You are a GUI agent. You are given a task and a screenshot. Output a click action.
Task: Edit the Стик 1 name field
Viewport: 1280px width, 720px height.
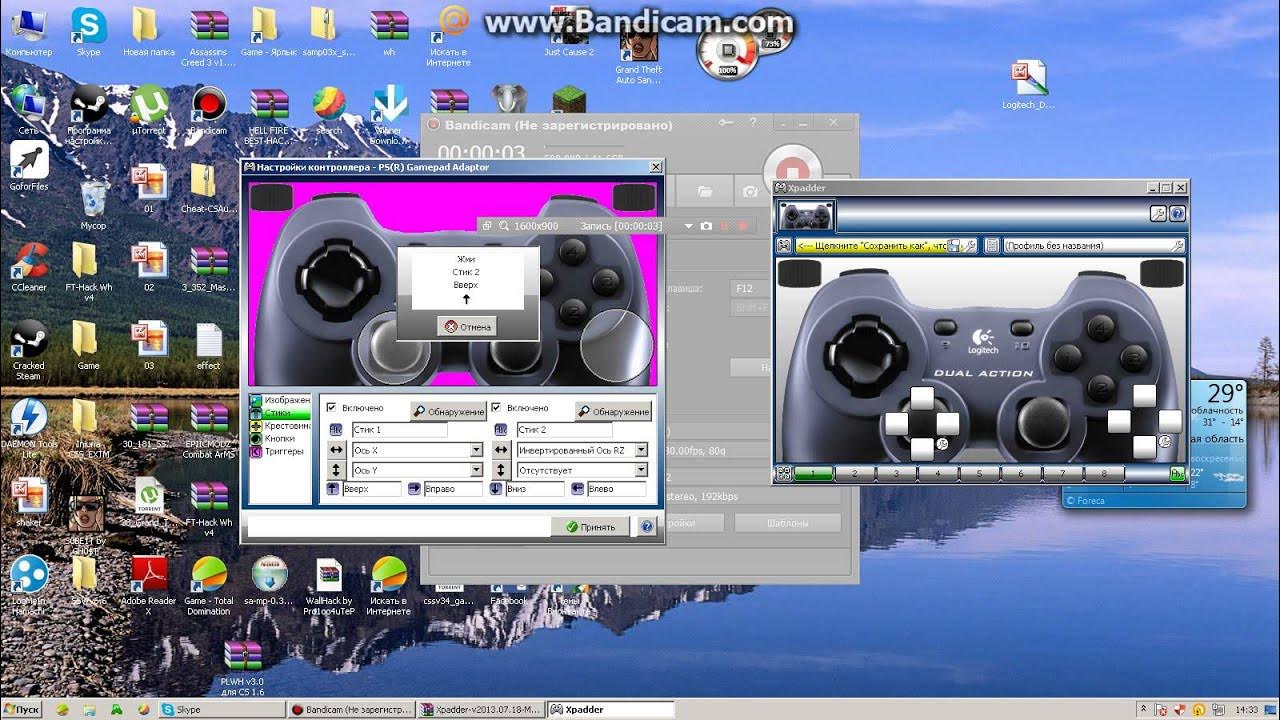click(x=399, y=430)
